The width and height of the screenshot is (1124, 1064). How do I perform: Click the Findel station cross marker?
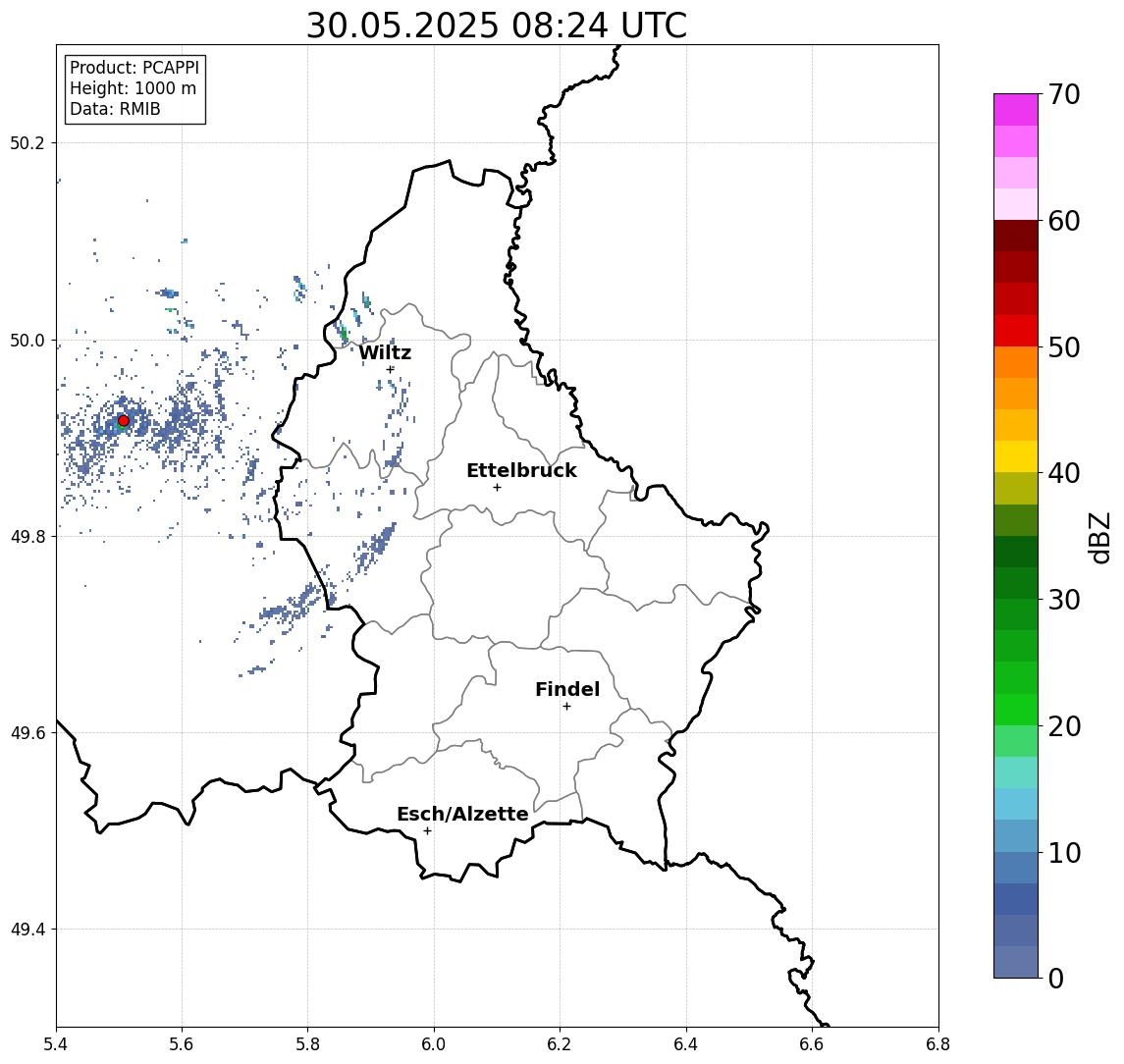click(566, 707)
